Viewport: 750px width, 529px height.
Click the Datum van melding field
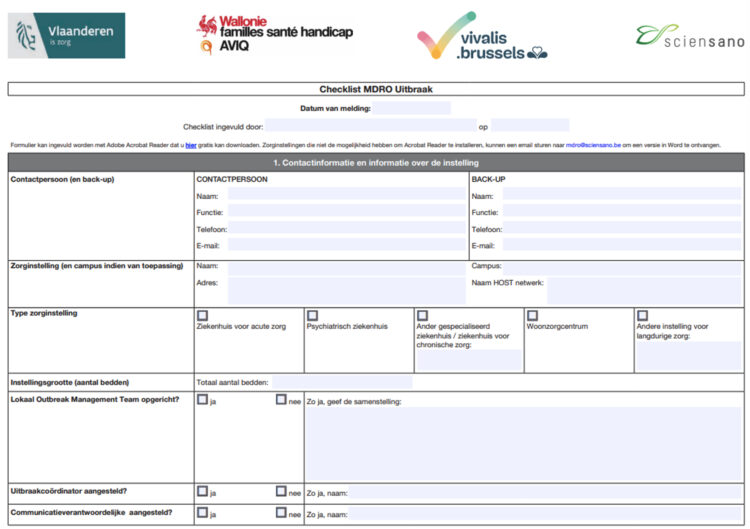[412, 108]
